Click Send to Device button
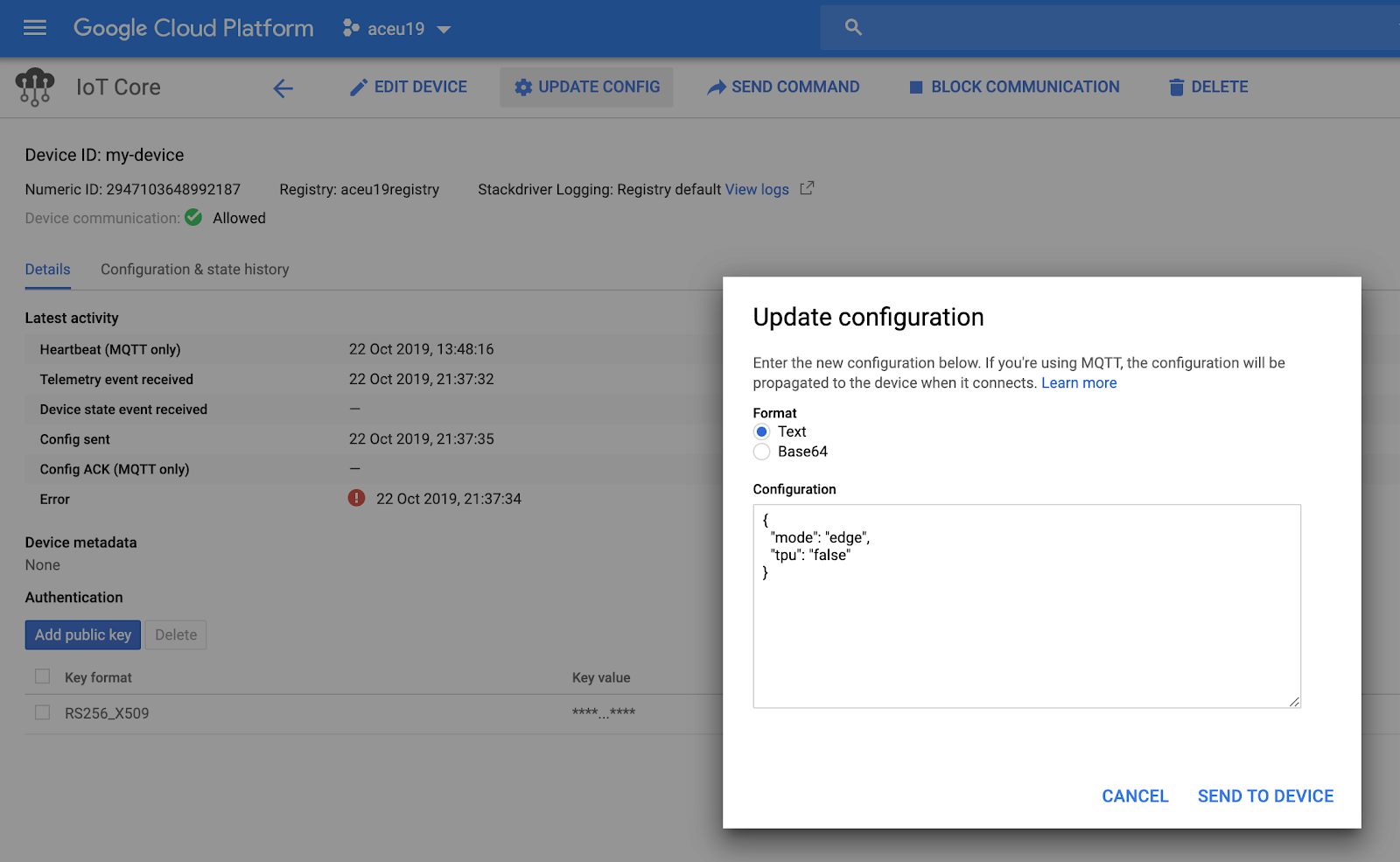 pos(1265,796)
